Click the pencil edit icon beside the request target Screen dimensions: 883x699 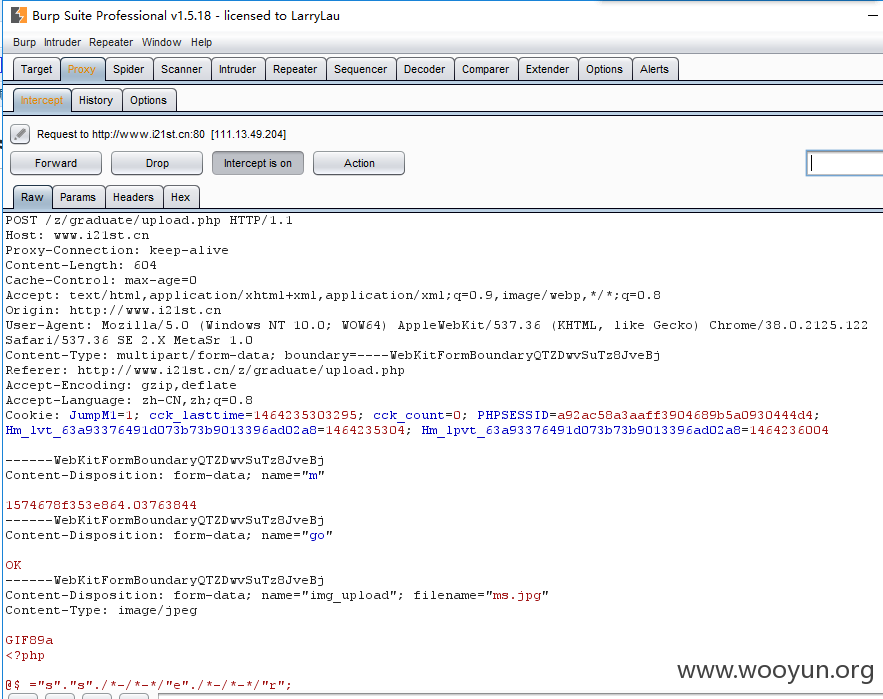pos(20,134)
